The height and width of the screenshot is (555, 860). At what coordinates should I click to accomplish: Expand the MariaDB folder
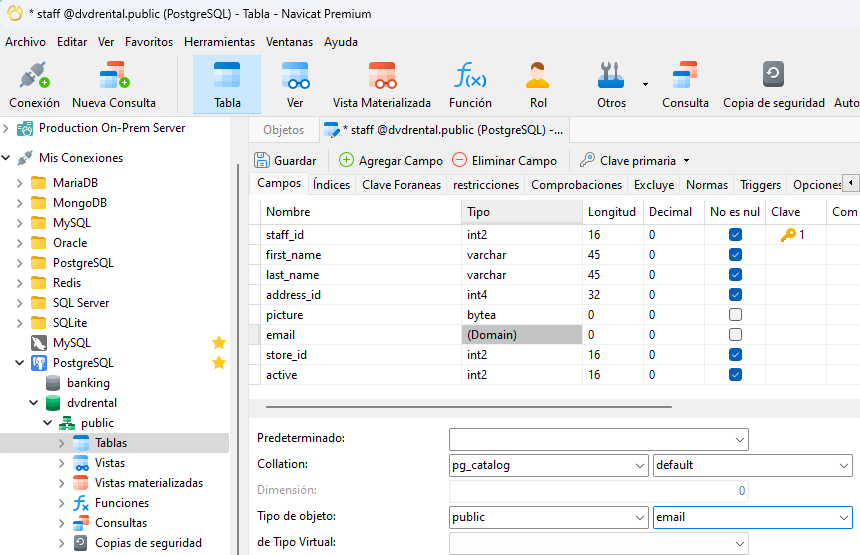19,183
